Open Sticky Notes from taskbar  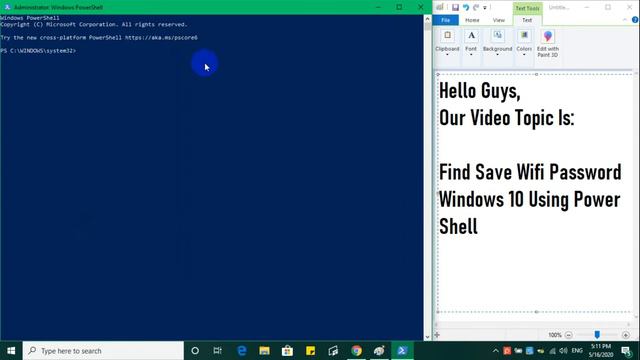tap(310, 351)
